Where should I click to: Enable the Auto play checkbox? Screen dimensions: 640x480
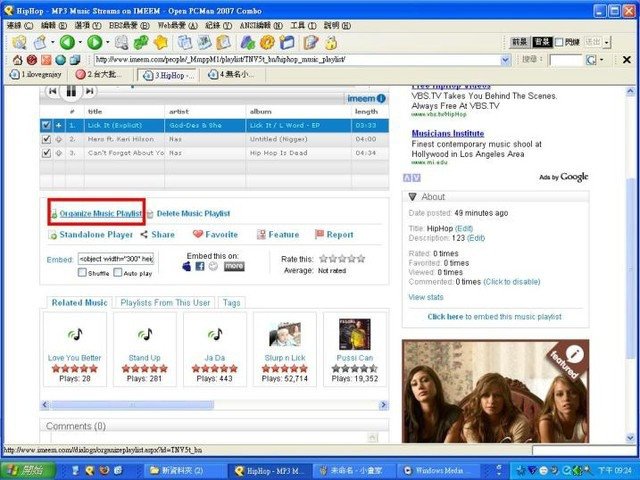118,272
